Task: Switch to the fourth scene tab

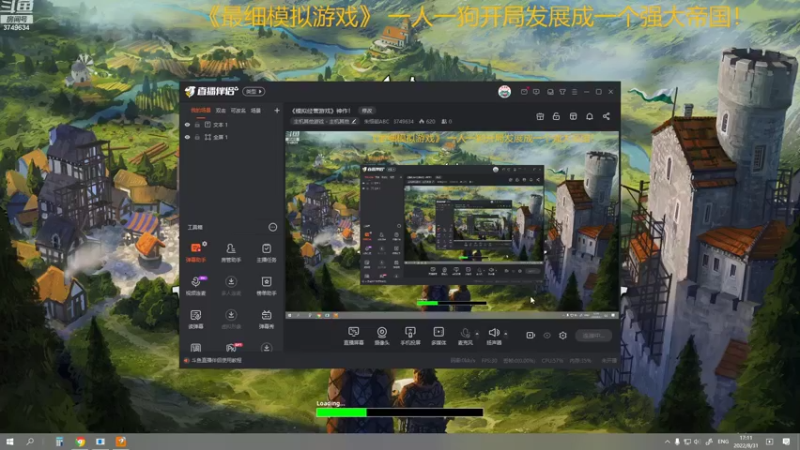Action: [256, 110]
